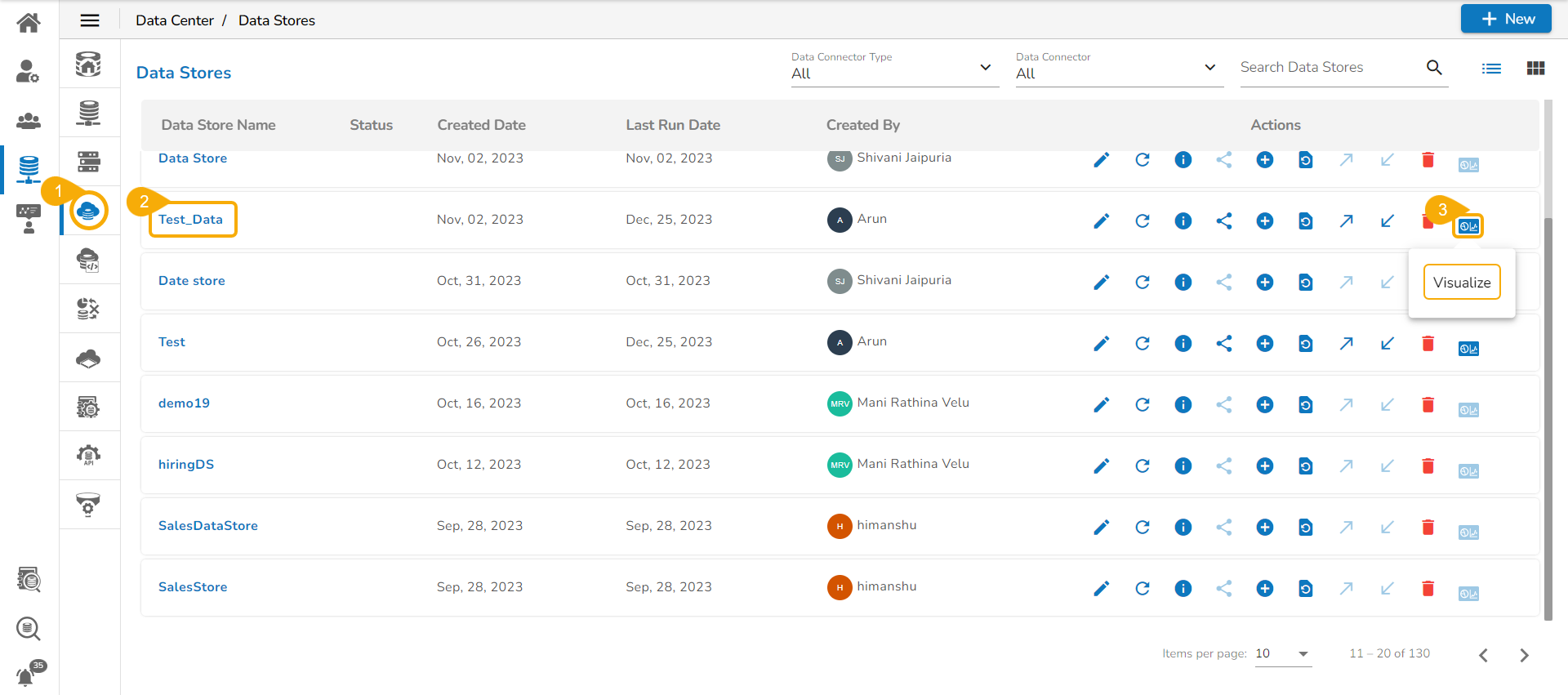1568x695 pixels.
Task: Open the home icon in the sidebar
Action: coord(29,23)
